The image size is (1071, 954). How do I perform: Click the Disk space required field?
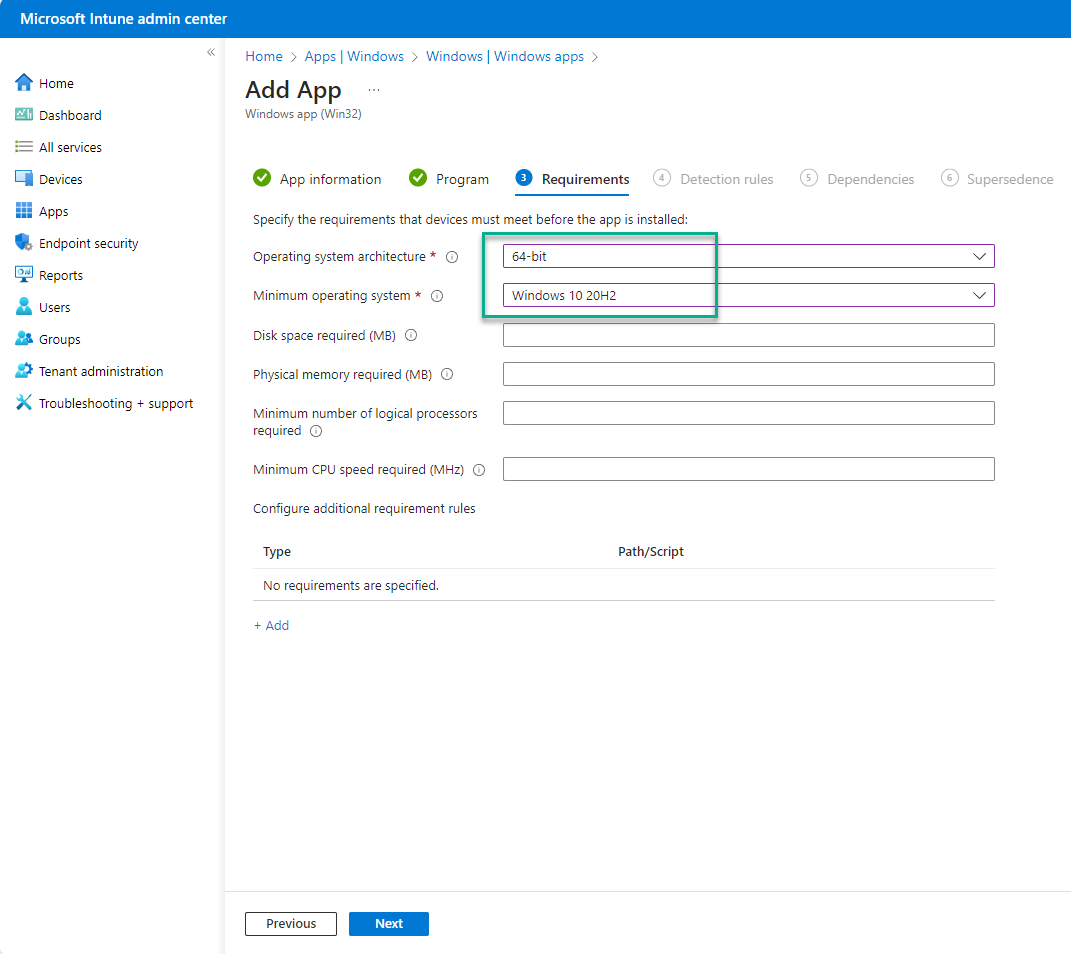(748, 334)
